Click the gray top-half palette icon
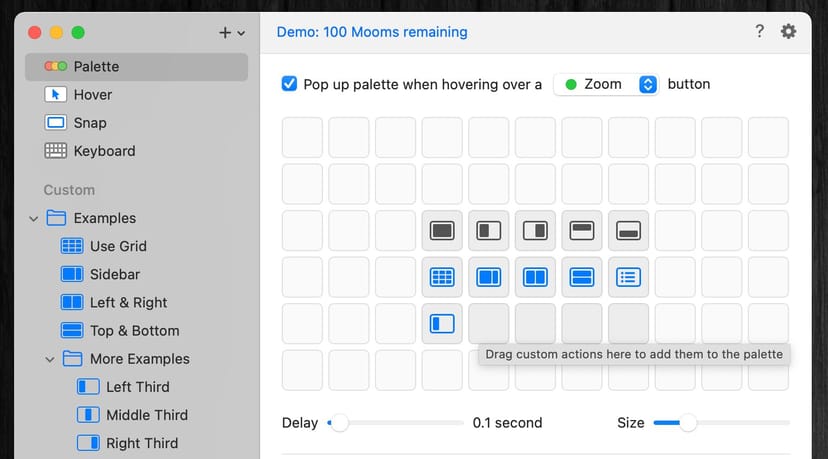This screenshot has width=828, height=459. [582, 231]
